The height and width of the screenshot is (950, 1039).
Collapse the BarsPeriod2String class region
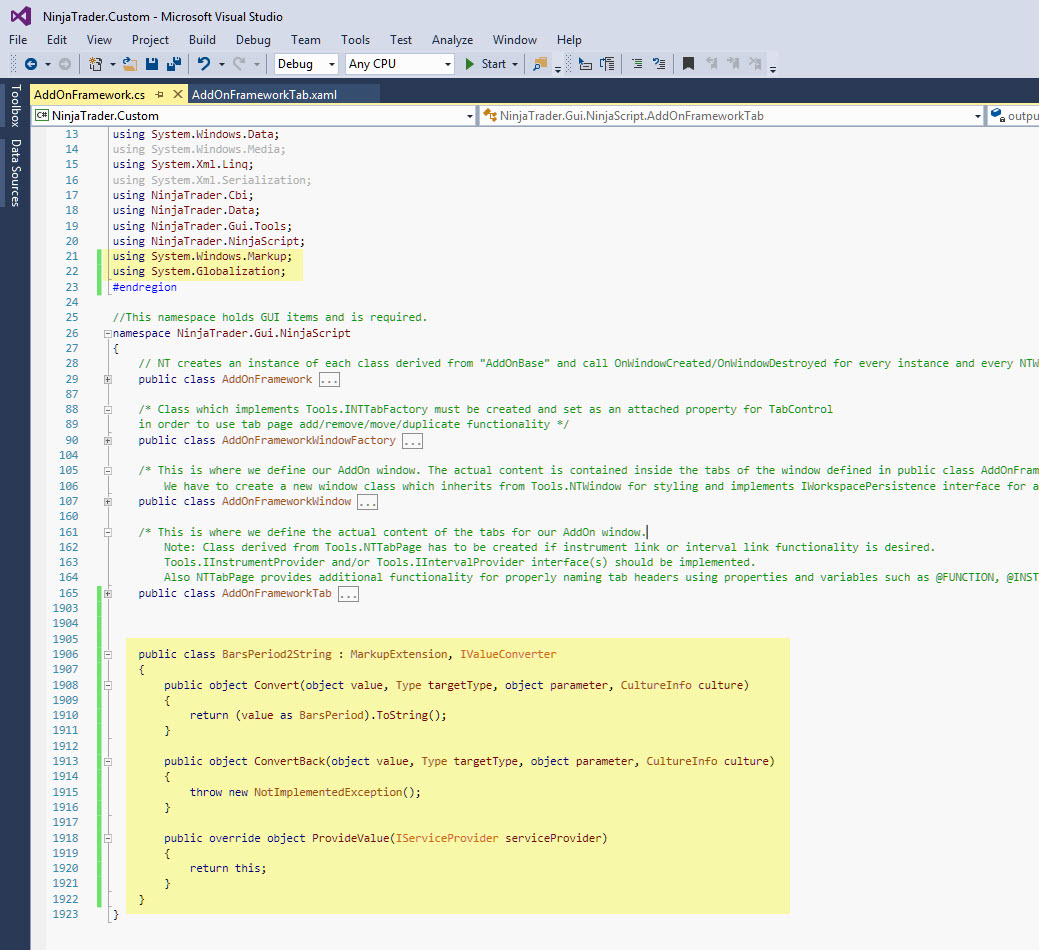108,655
